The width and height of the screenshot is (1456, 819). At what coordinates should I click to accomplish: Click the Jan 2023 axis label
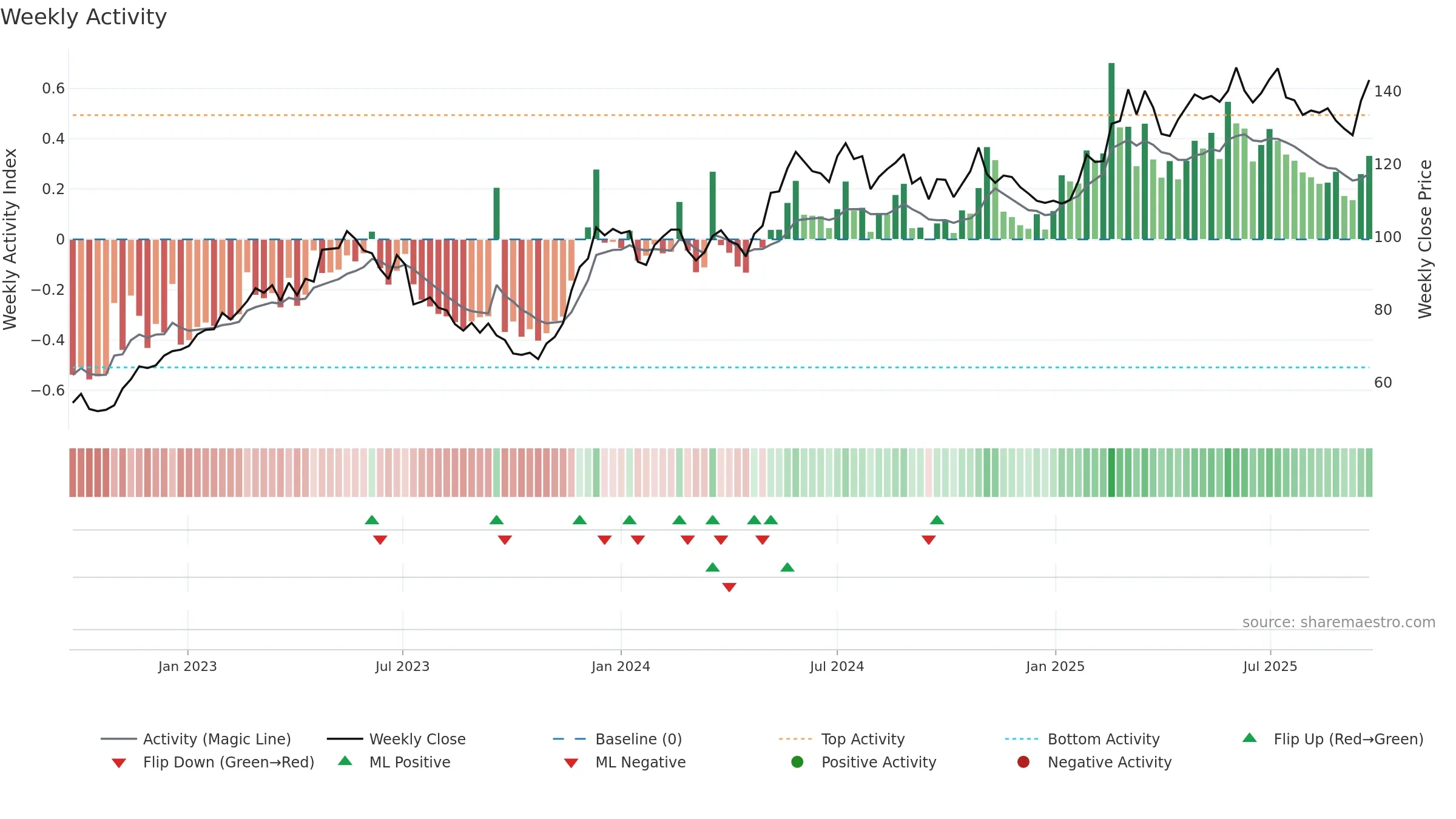187,666
